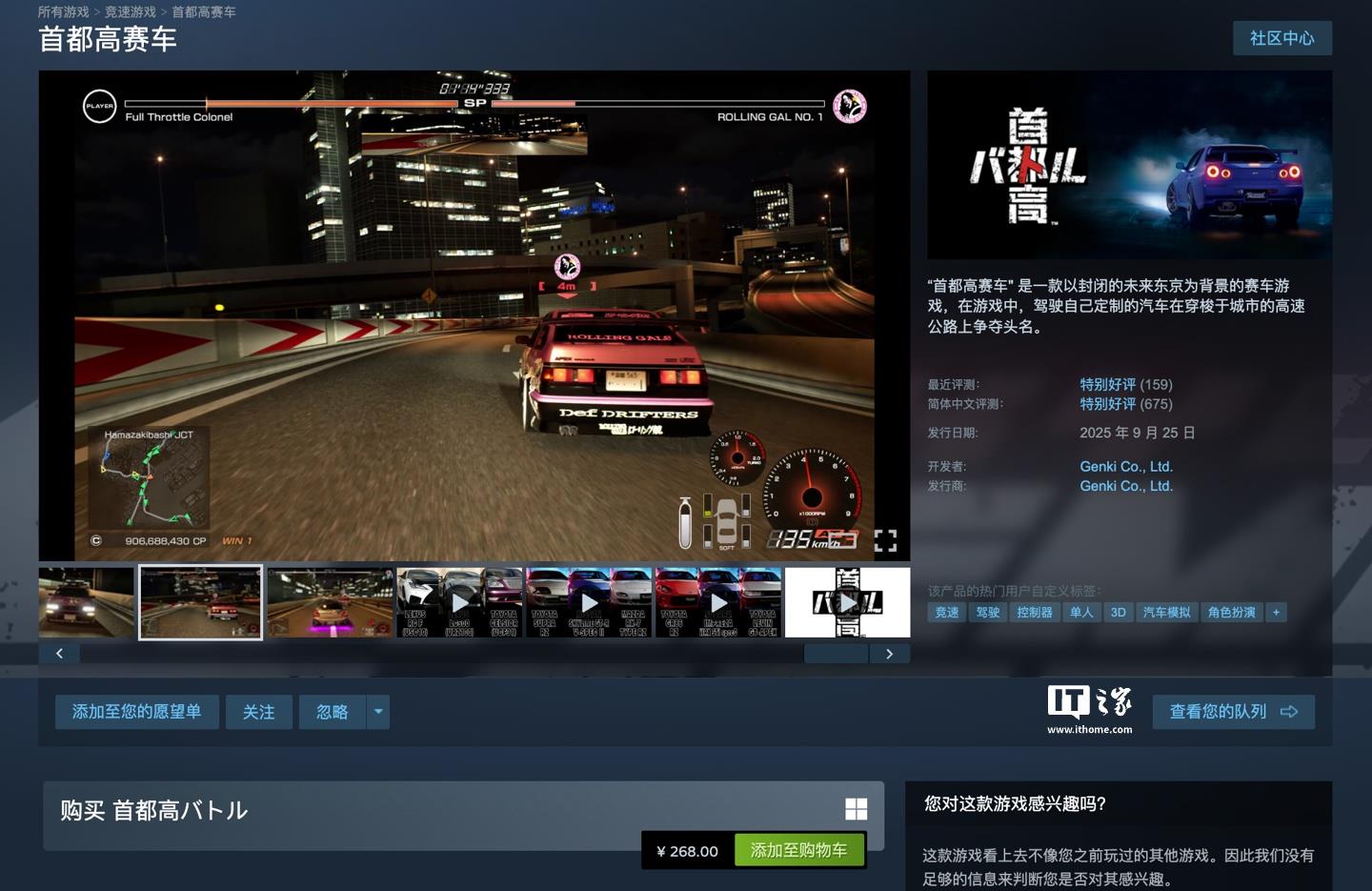Viewport: 1372px width, 891px height.
Task: Select the first front-view car screenshot thumbnail
Action: coord(87,602)
